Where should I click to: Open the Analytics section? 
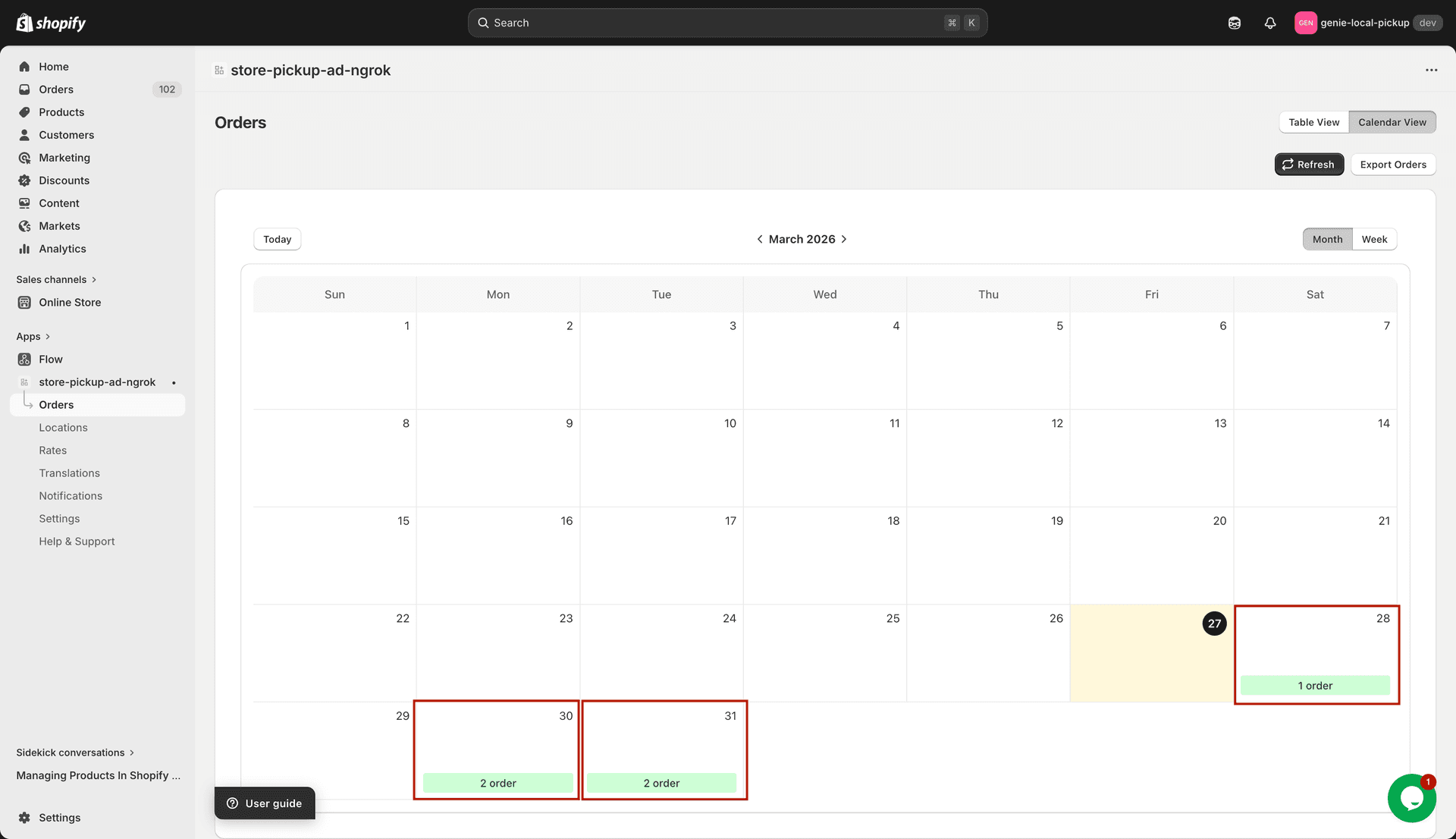pyautogui.click(x=62, y=248)
